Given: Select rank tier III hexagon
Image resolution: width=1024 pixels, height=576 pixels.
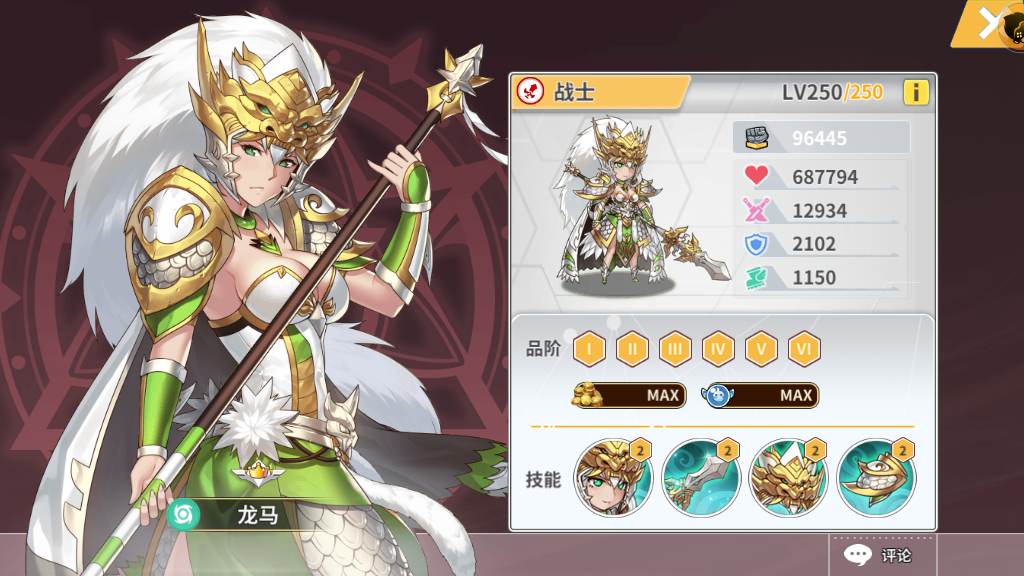Looking at the screenshot, I should pyautogui.click(x=675, y=349).
